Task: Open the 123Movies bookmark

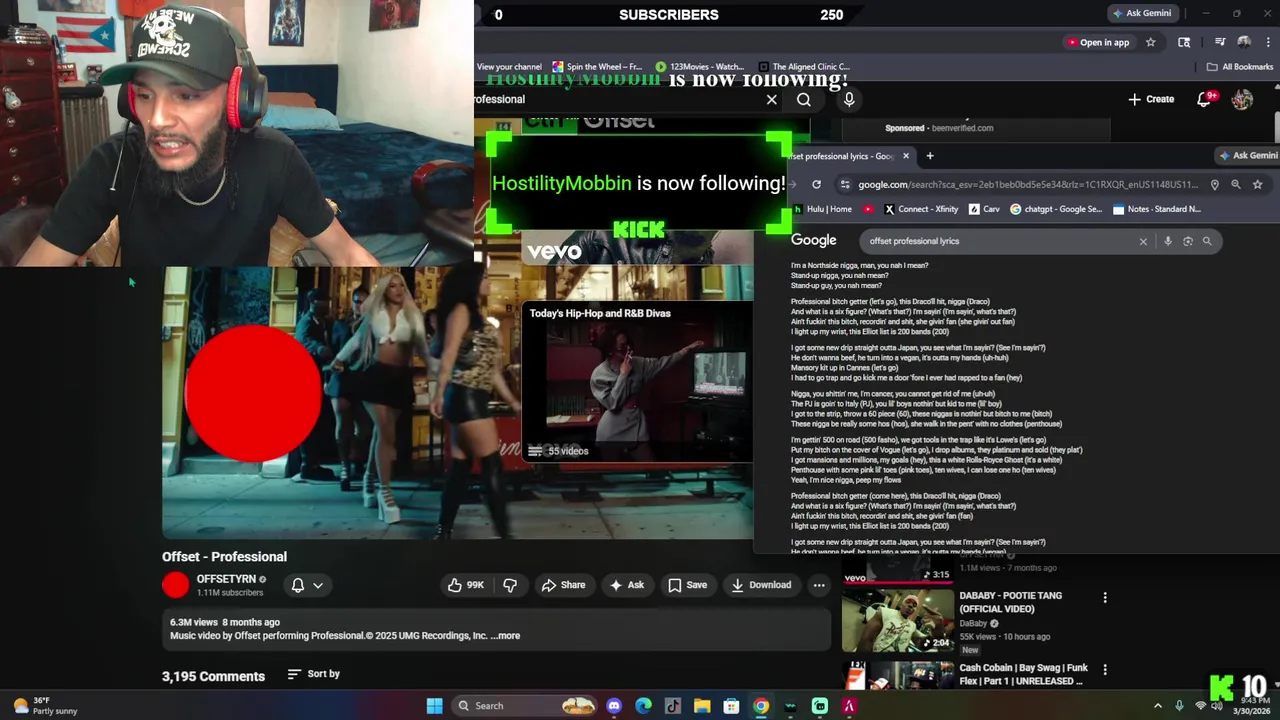Action: (x=699, y=67)
